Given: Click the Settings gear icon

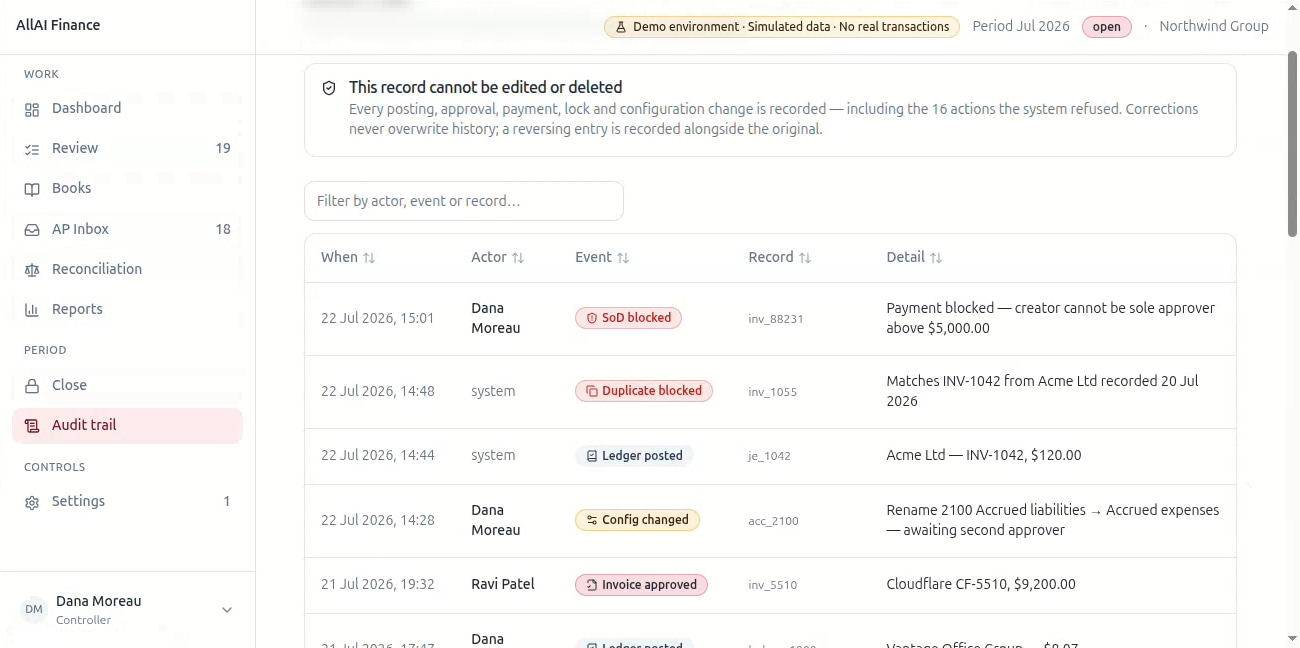Looking at the screenshot, I should click(x=32, y=502).
